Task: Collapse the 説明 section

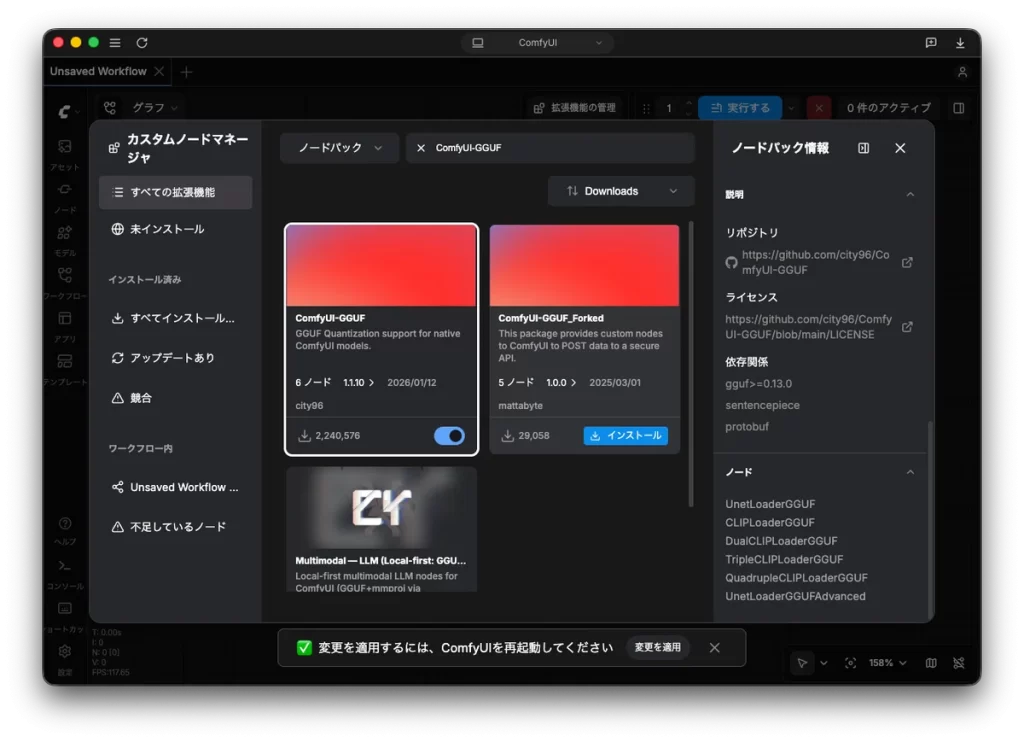Action: pyautogui.click(x=910, y=195)
